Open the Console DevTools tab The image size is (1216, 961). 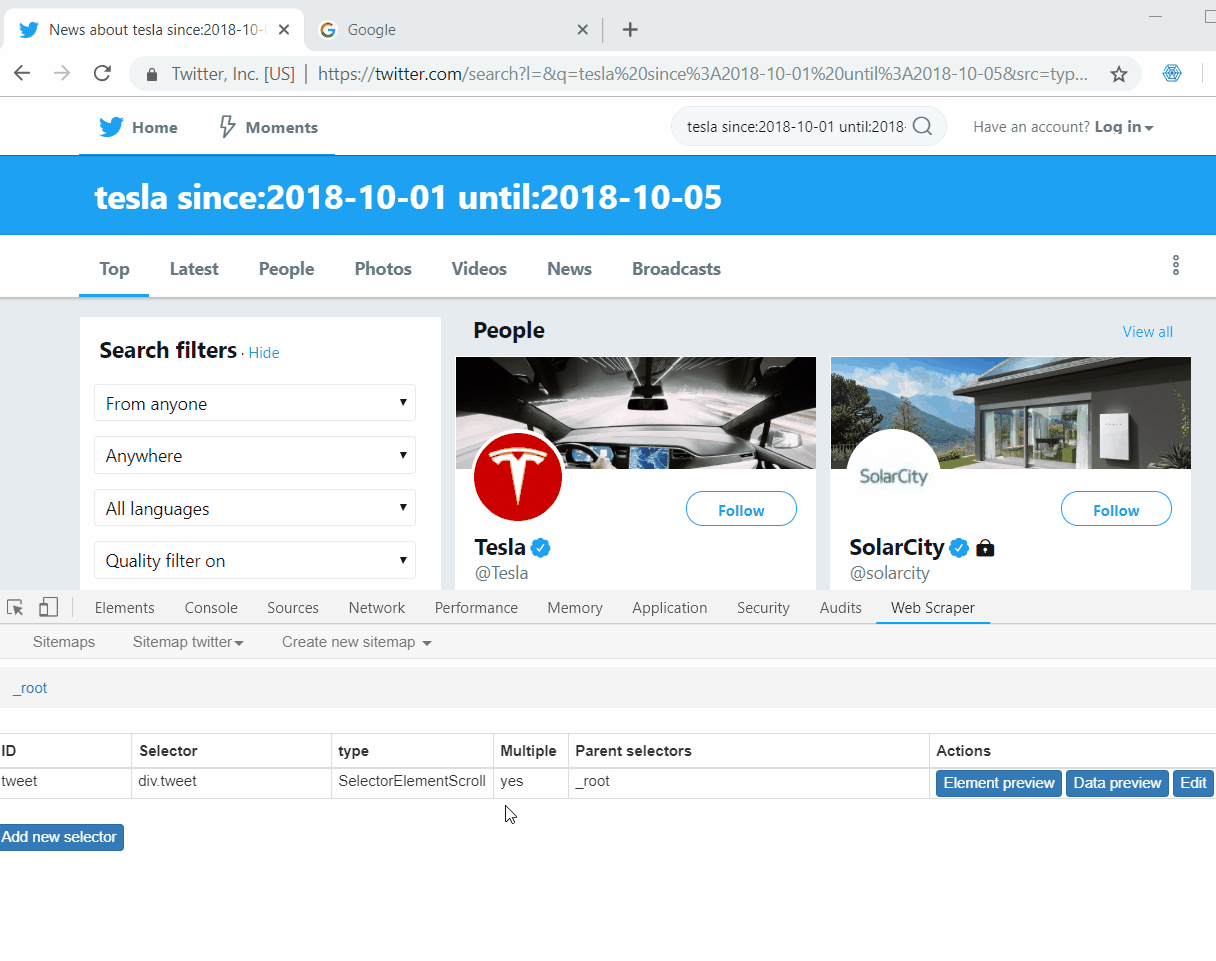(211, 608)
